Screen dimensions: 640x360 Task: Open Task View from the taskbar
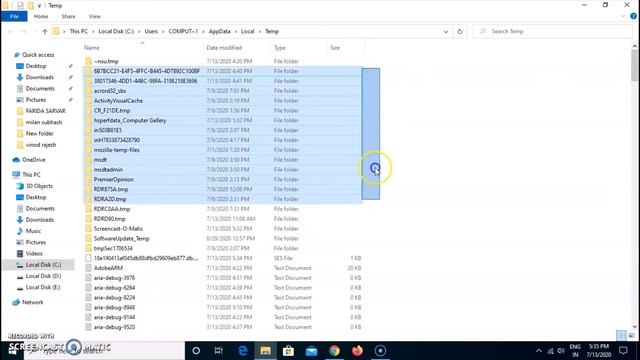219,351
